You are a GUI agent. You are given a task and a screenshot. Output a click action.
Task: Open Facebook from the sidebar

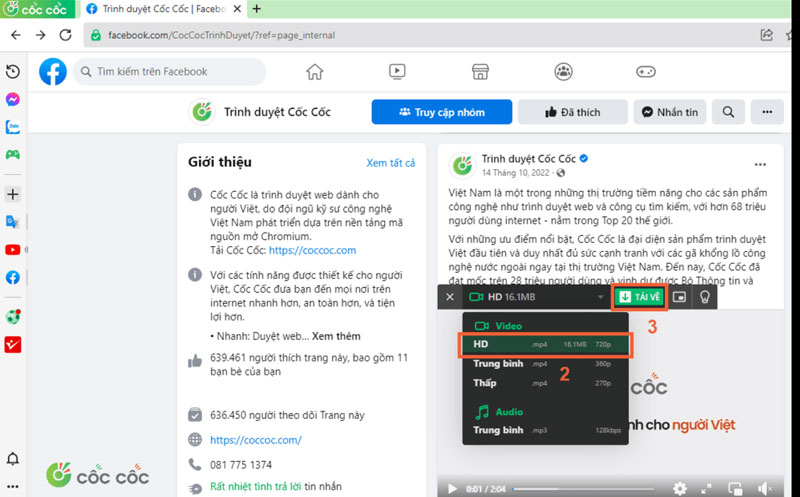(13, 277)
